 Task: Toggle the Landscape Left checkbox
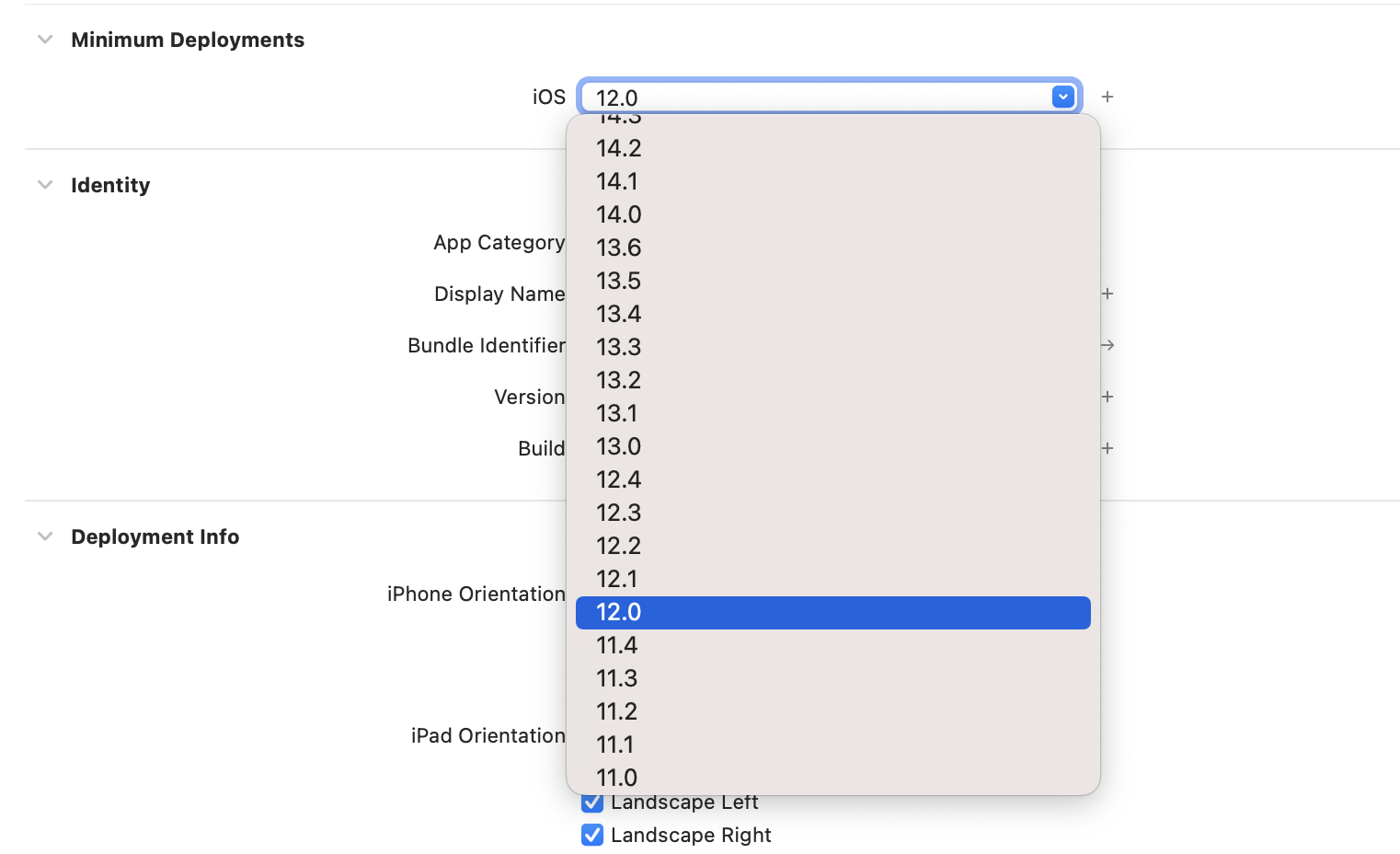pos(592,803)
